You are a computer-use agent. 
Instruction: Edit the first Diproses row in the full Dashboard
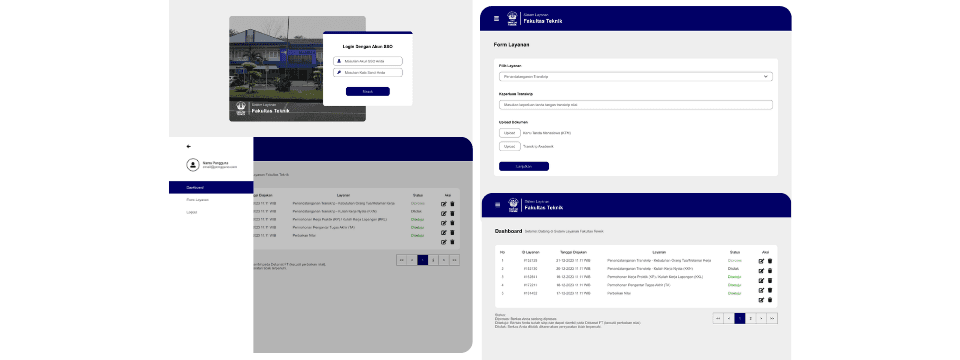pos(761,261)
